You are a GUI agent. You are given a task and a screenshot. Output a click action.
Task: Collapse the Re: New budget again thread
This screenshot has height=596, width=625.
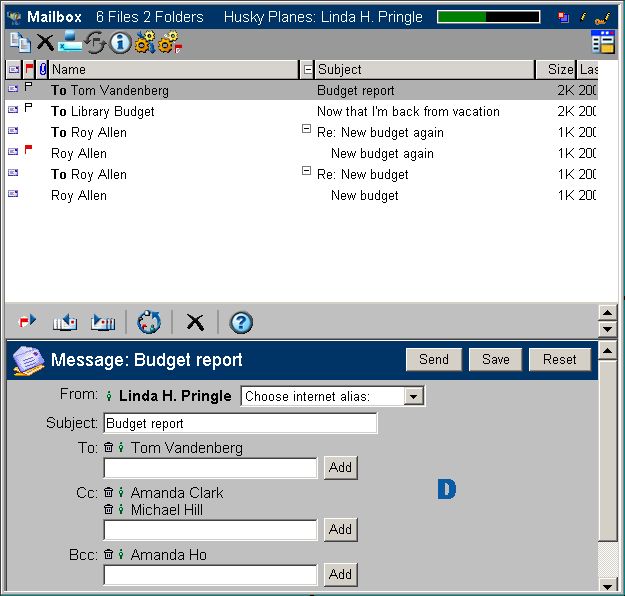(x=307, y=131)
